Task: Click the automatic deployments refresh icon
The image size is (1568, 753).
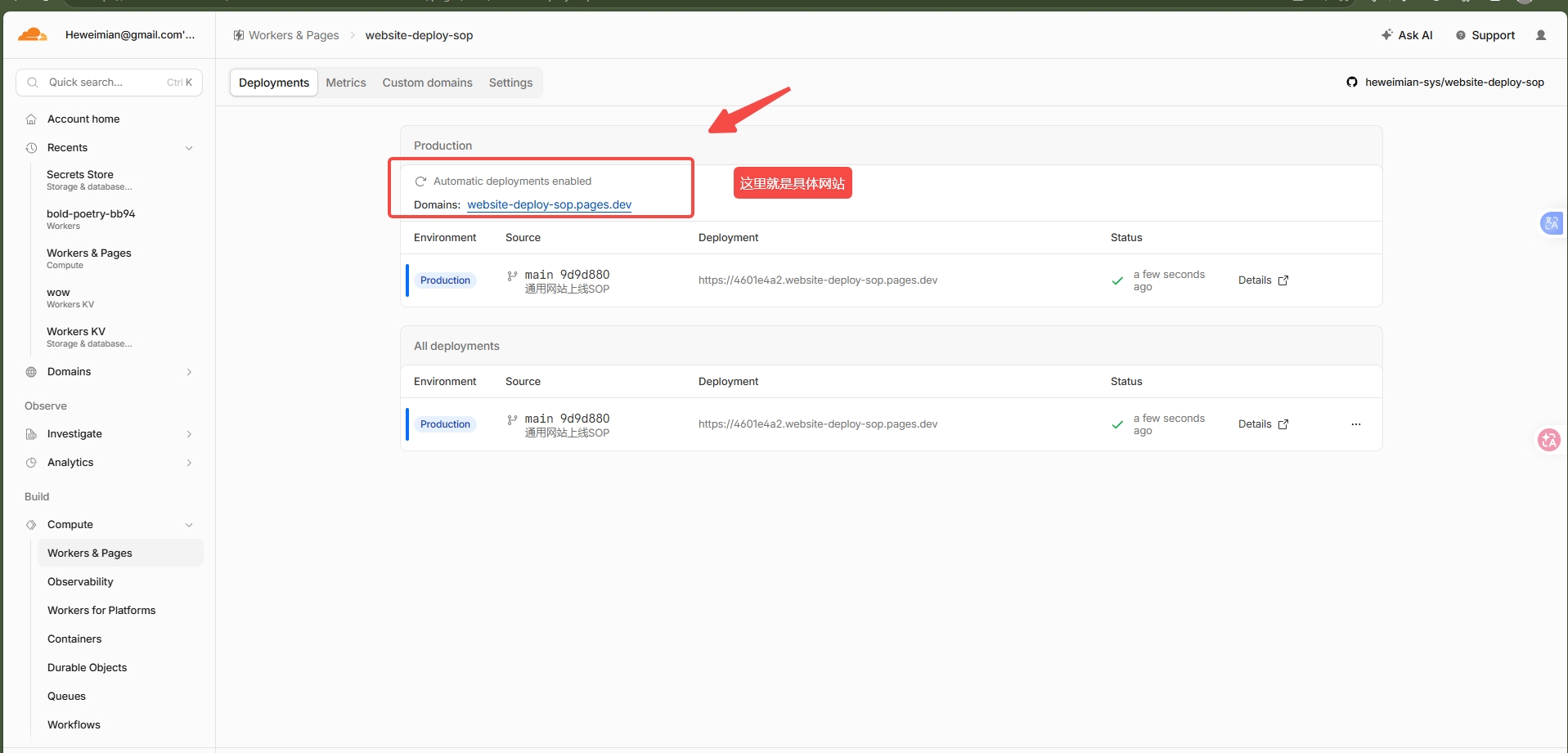Action: point(420,182)
